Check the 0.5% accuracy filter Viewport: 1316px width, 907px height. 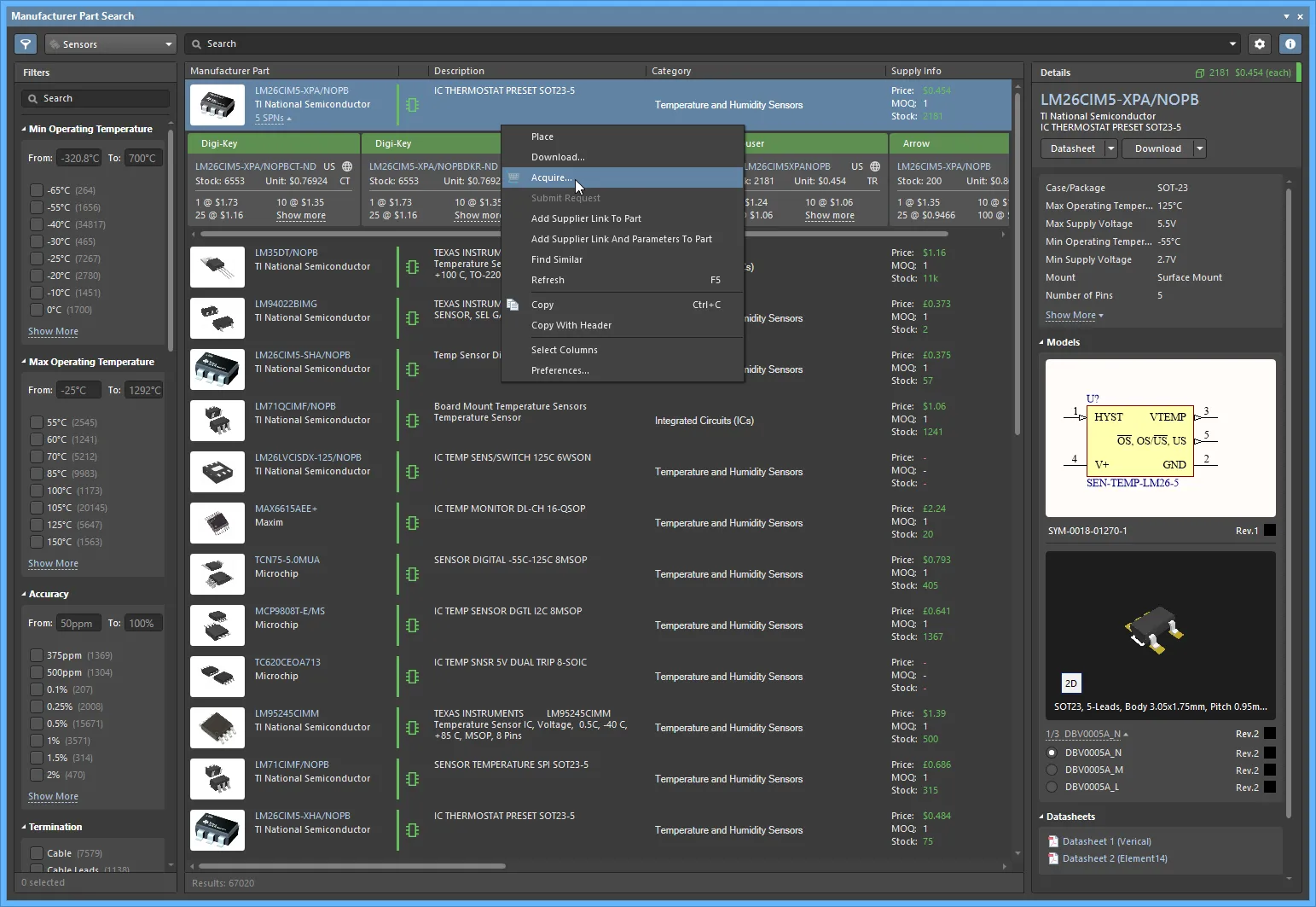pyautogui.click(x=37, y=724)
